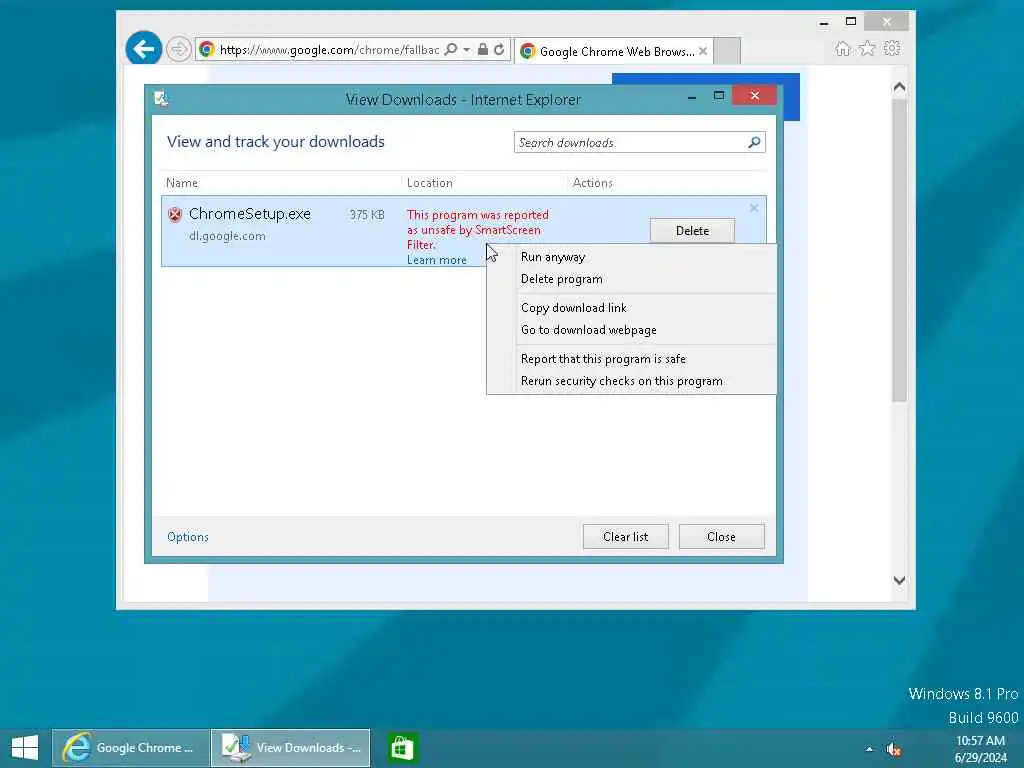The height and width of the screenshot is (768, 1024).
Task: Minimize the View Downloads dialog
Action: tap(692, 97)
